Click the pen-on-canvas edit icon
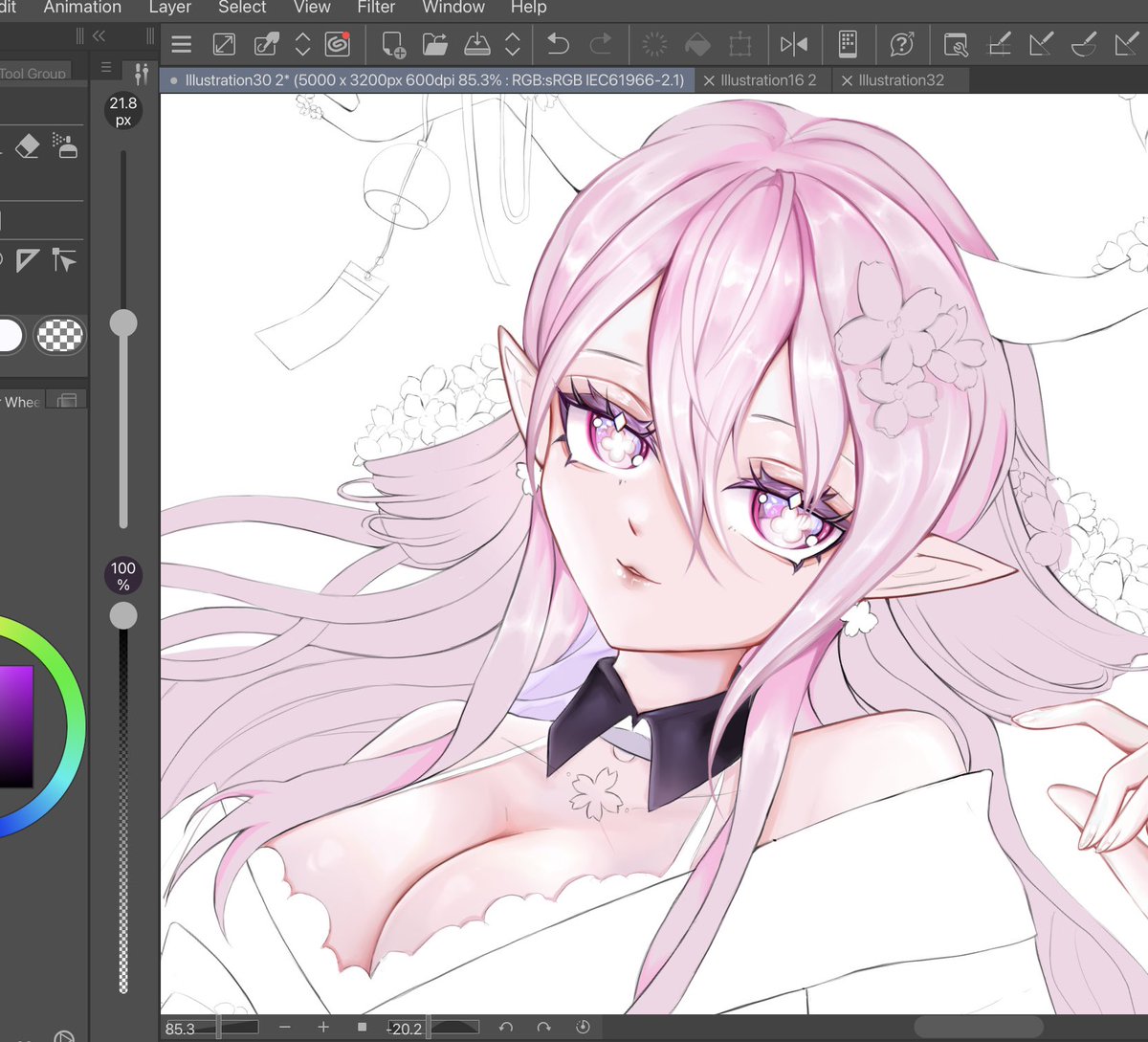This screenshot has height=1042, width=1148. click(x=266, y=44)
